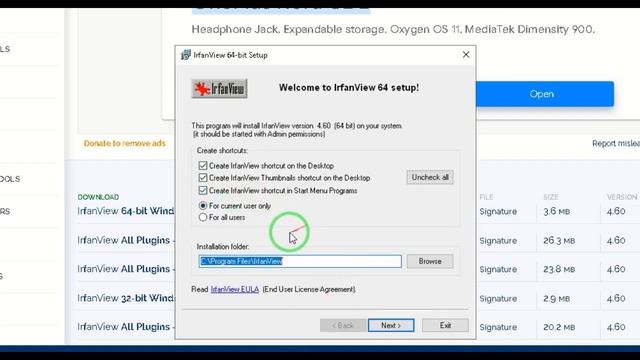Click Signature link in 26.3 MB row
This screenshot has width=640, height=360.
click(x=498, y=241)
